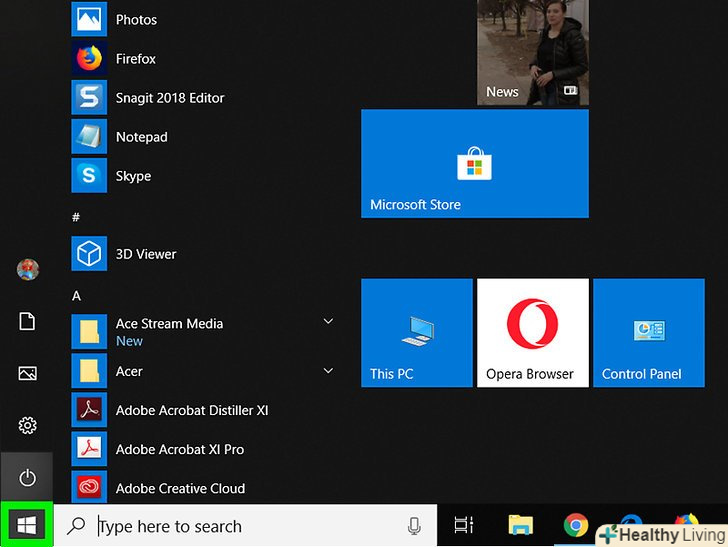
Task: Open Settings gear in Start sidebar
Action: [x=27, y=426]
